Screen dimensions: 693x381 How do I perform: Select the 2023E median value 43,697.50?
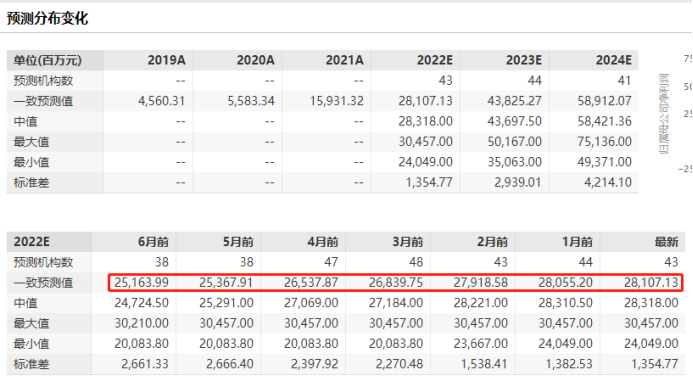(x=514, y=121)
